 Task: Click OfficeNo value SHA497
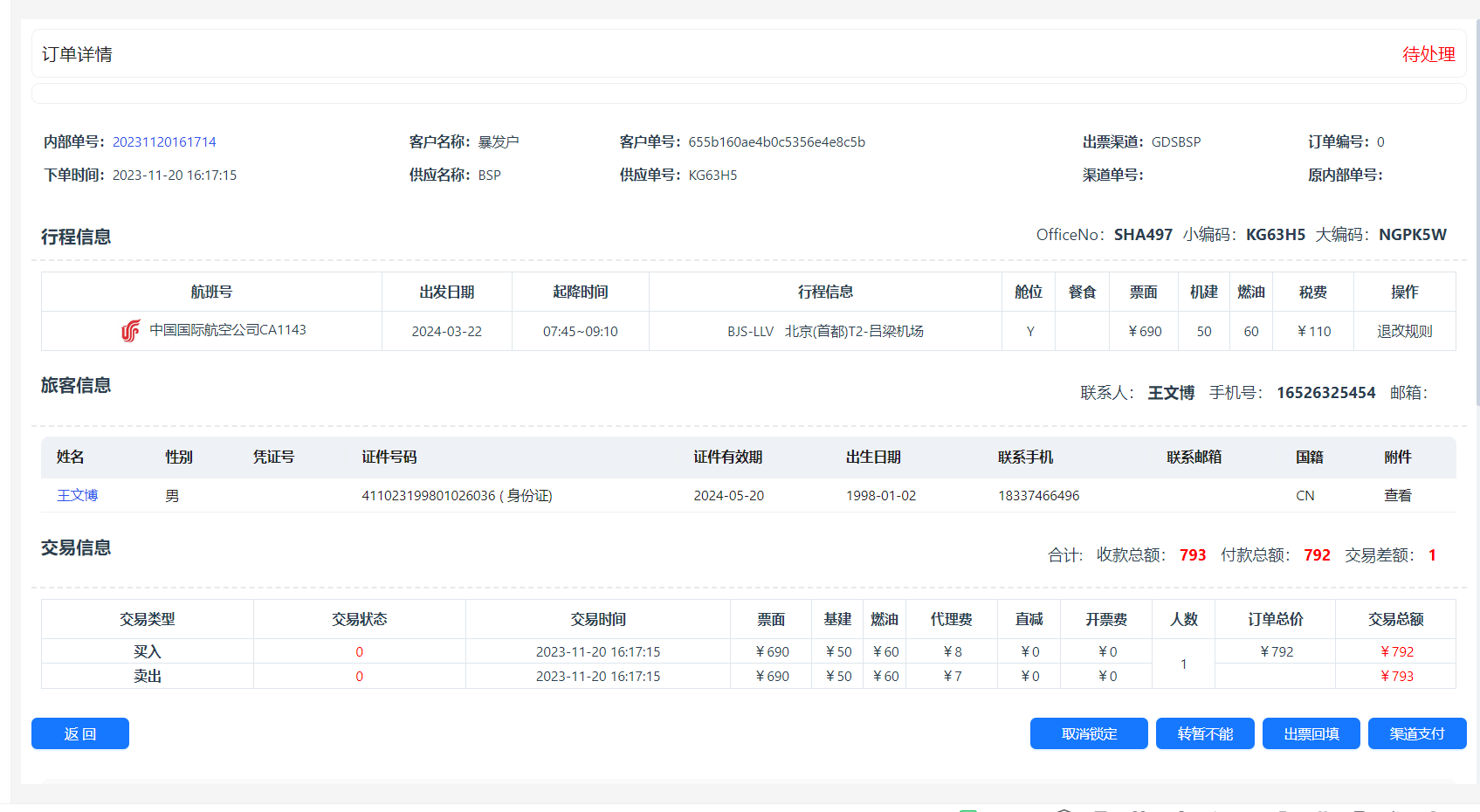tap(1143, 234)
